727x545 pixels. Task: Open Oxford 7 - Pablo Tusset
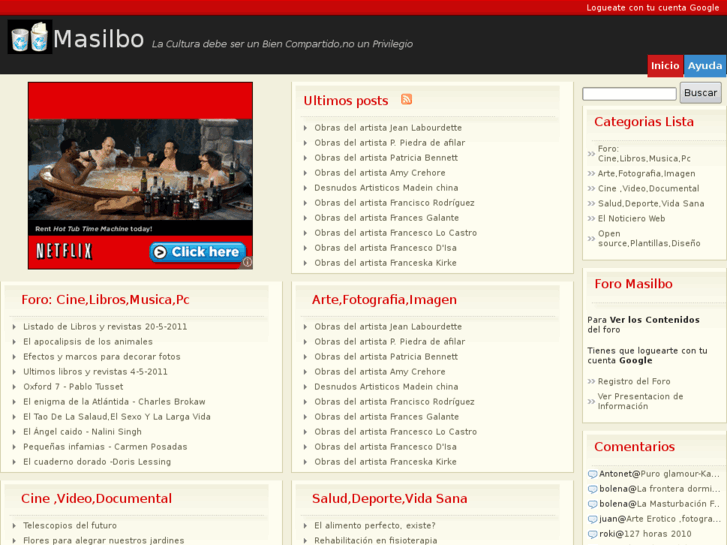click(x=73, y=387)
